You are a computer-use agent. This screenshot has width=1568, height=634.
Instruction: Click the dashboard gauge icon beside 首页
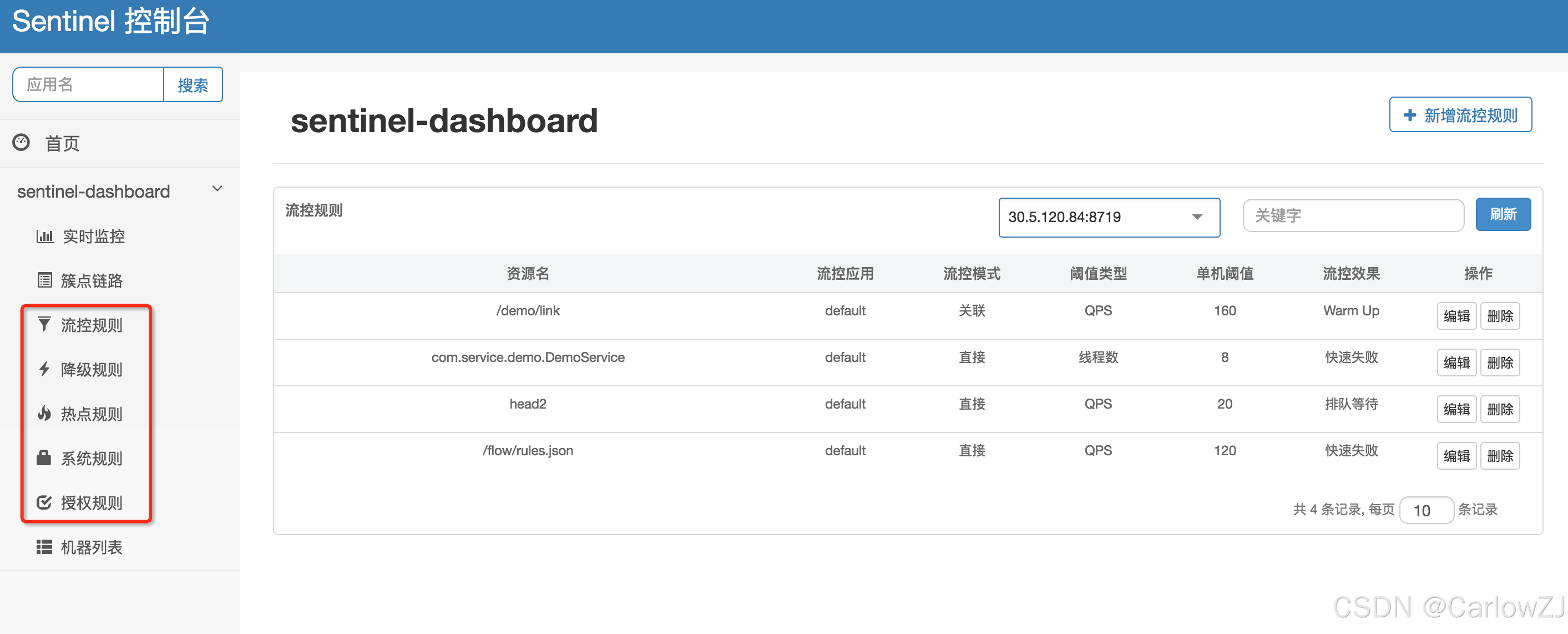[x=21, y=143]
